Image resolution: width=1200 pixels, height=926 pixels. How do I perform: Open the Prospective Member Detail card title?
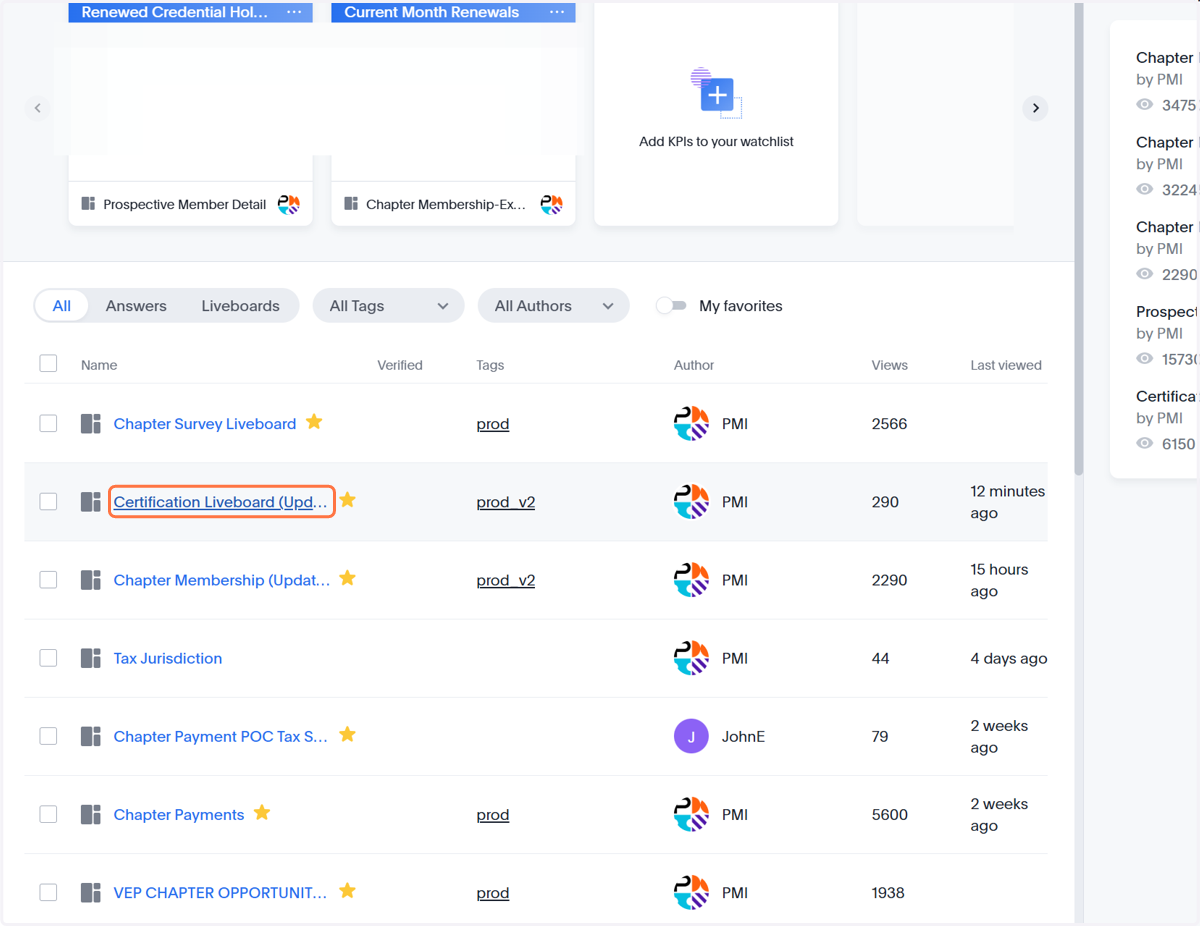pos(185,204)
